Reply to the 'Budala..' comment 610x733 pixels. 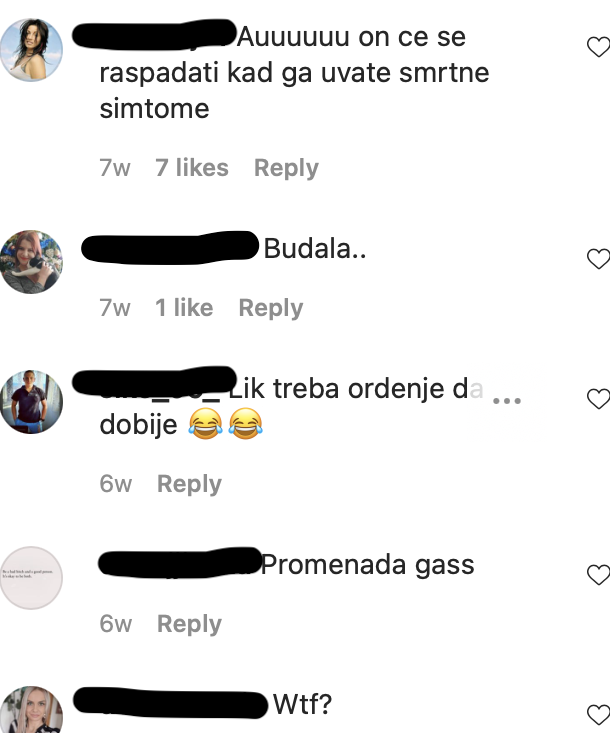[x=271, y=308]
